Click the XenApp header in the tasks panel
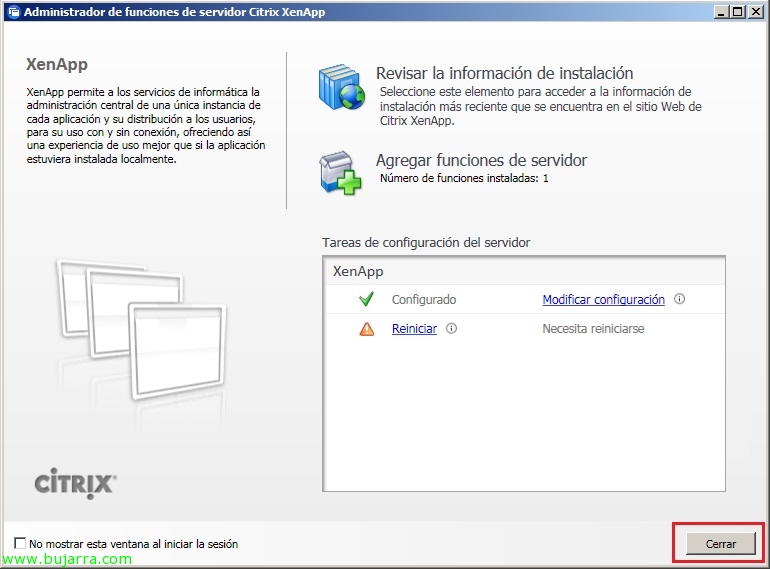 (x=358, y=271)
